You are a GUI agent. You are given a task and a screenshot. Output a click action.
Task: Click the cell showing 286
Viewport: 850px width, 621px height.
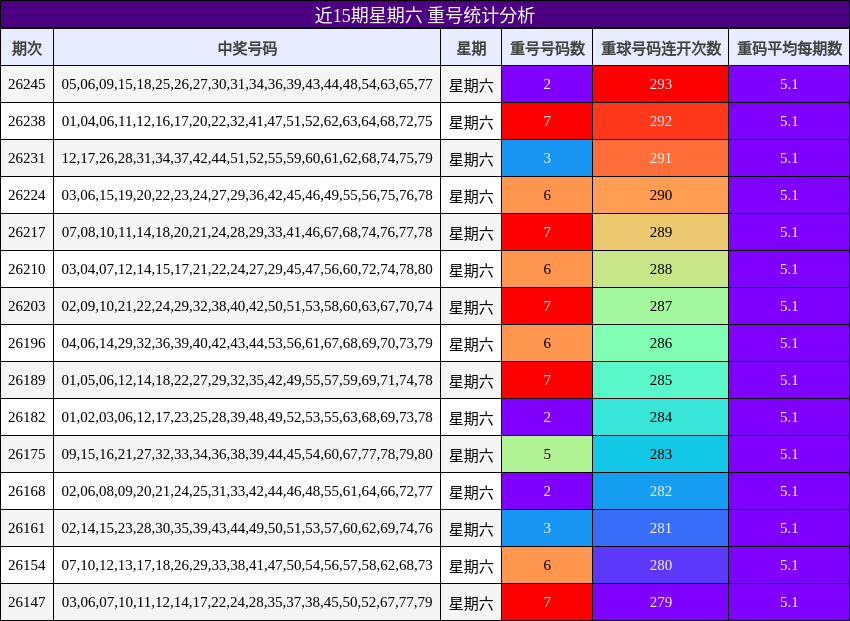coord(660,343)
